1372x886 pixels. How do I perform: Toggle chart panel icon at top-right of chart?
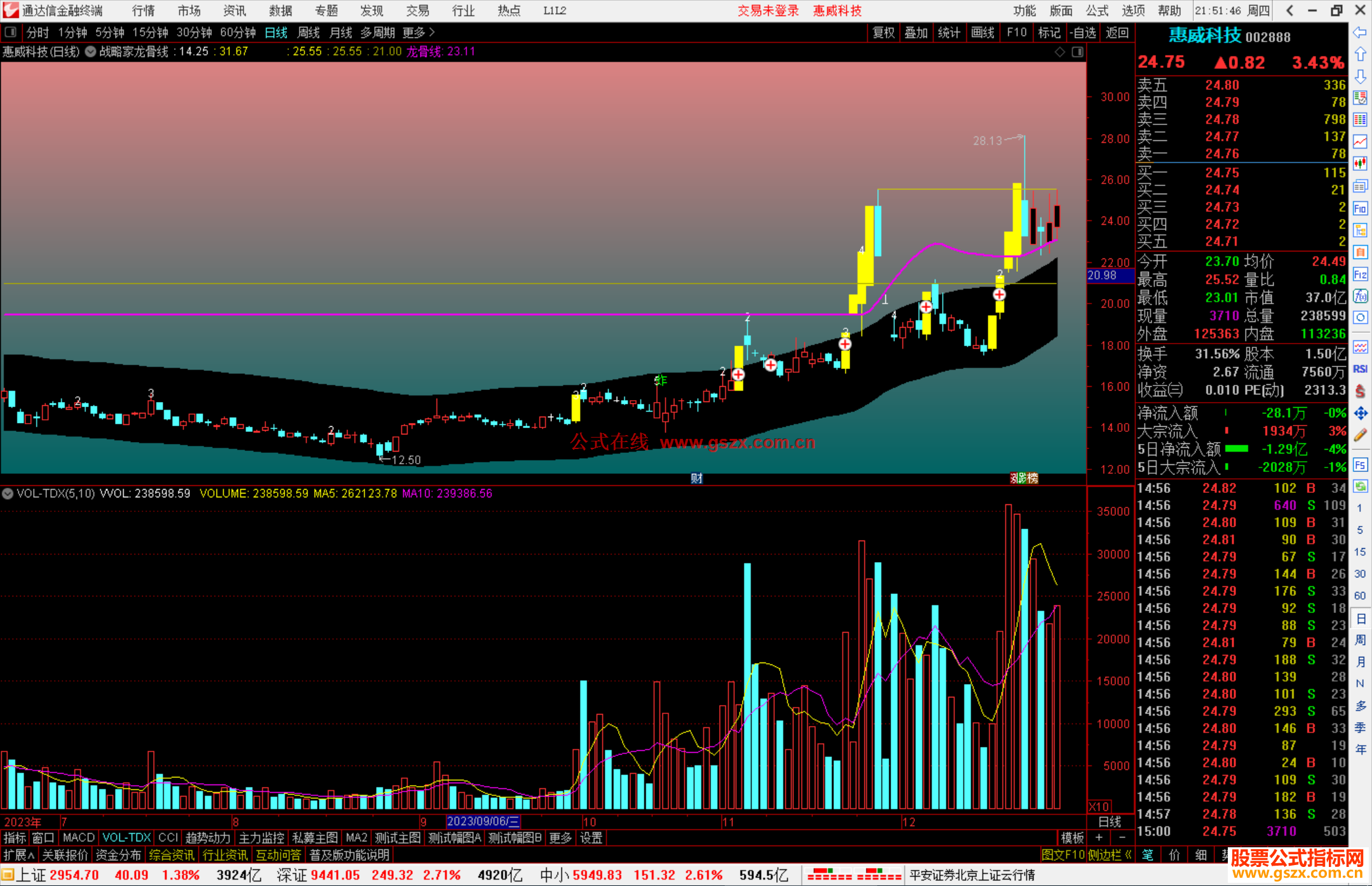(x=1077, y=52)
